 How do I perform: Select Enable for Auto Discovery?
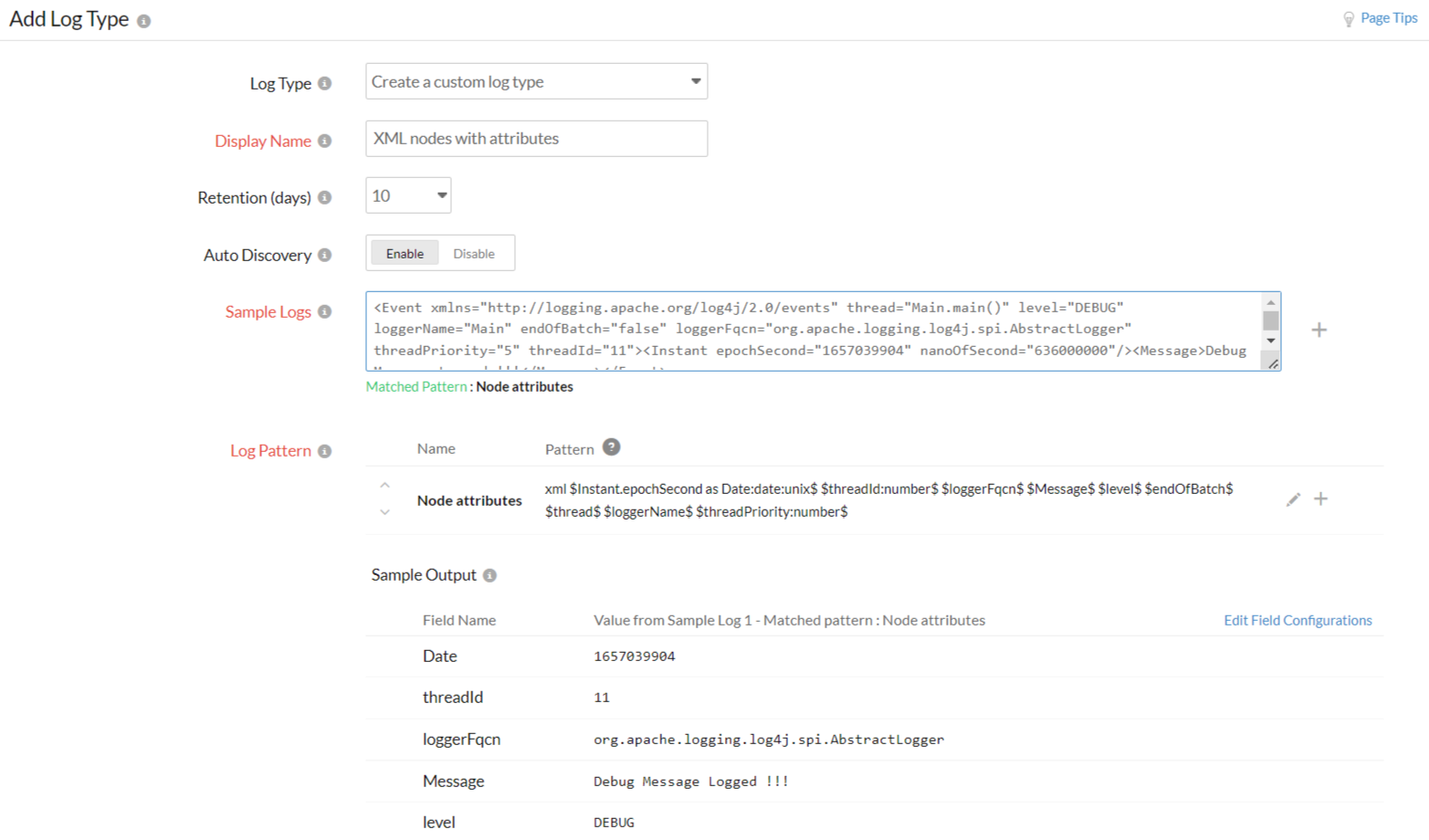pyautogui.click(x=405, y=253)
